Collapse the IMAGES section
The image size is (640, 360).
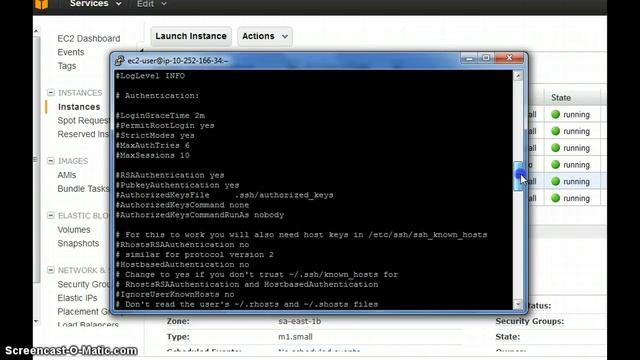[x=51, y=161]
